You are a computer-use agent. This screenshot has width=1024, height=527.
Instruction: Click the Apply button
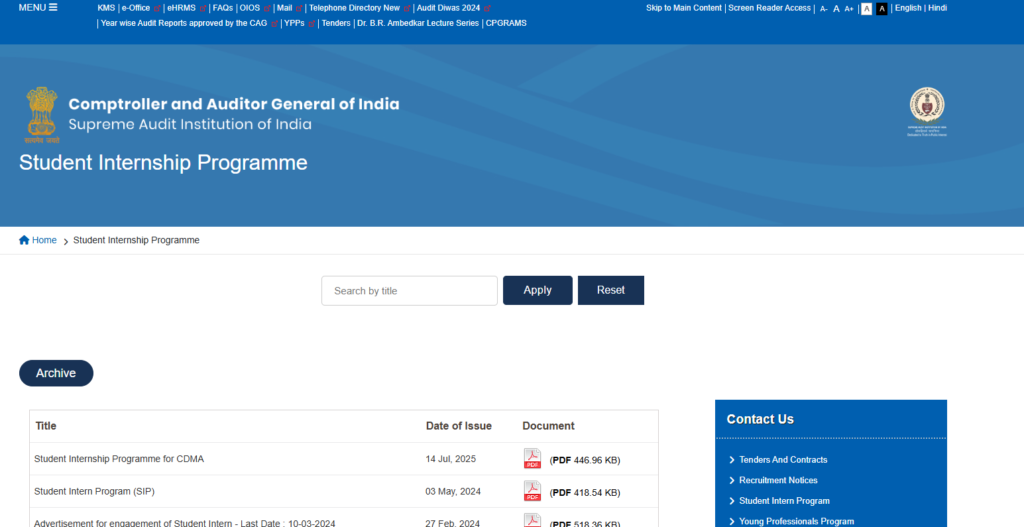pyautogui.click(x=537, y=290)
